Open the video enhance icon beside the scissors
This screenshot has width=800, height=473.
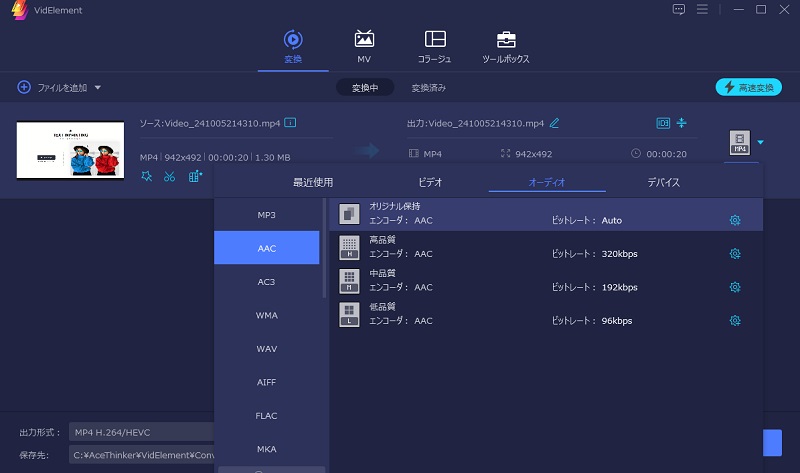tap(195, 177)
